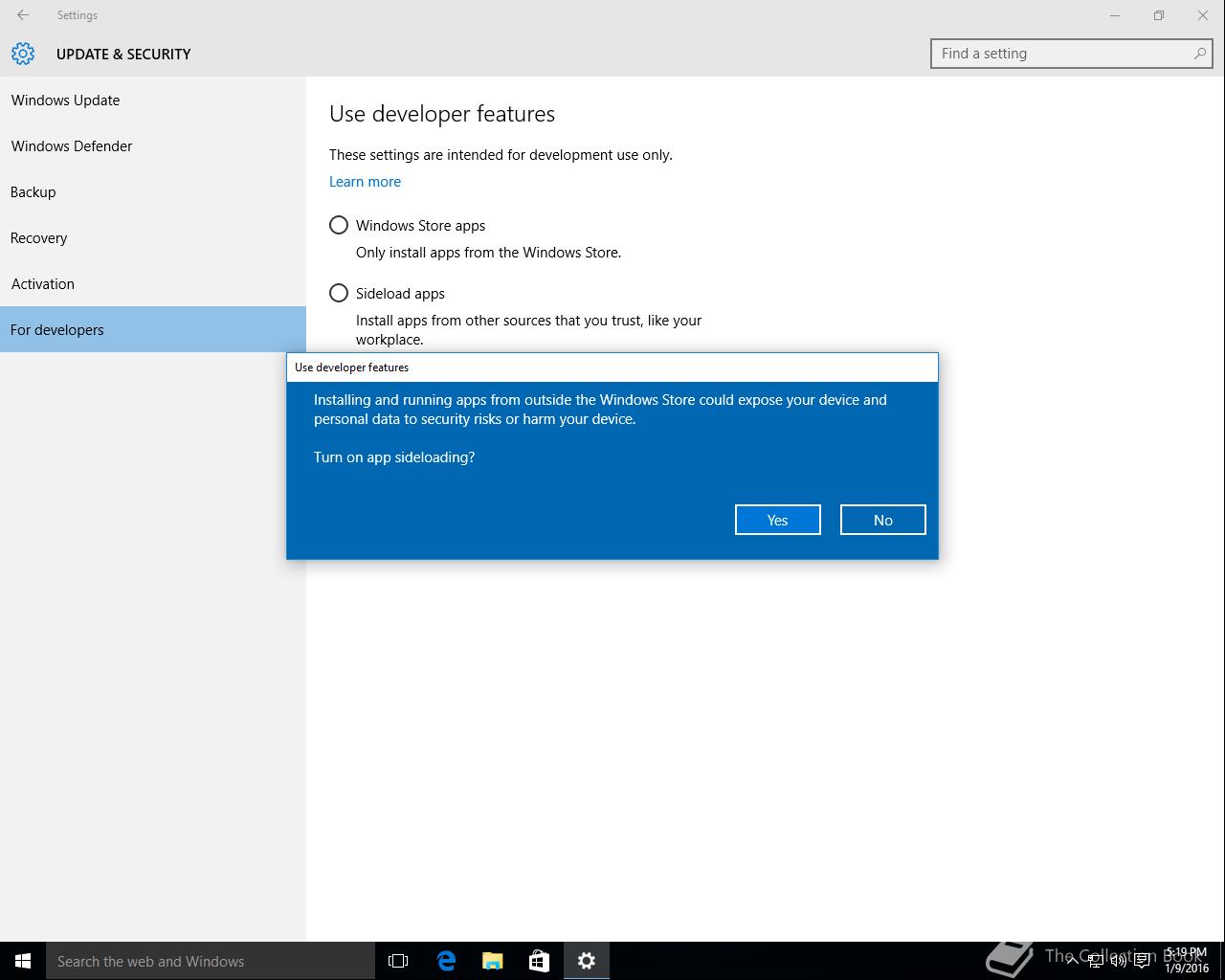Click the volume speaker tray icon
This screenshot has width=1225, height=980.
(1118, 961)
